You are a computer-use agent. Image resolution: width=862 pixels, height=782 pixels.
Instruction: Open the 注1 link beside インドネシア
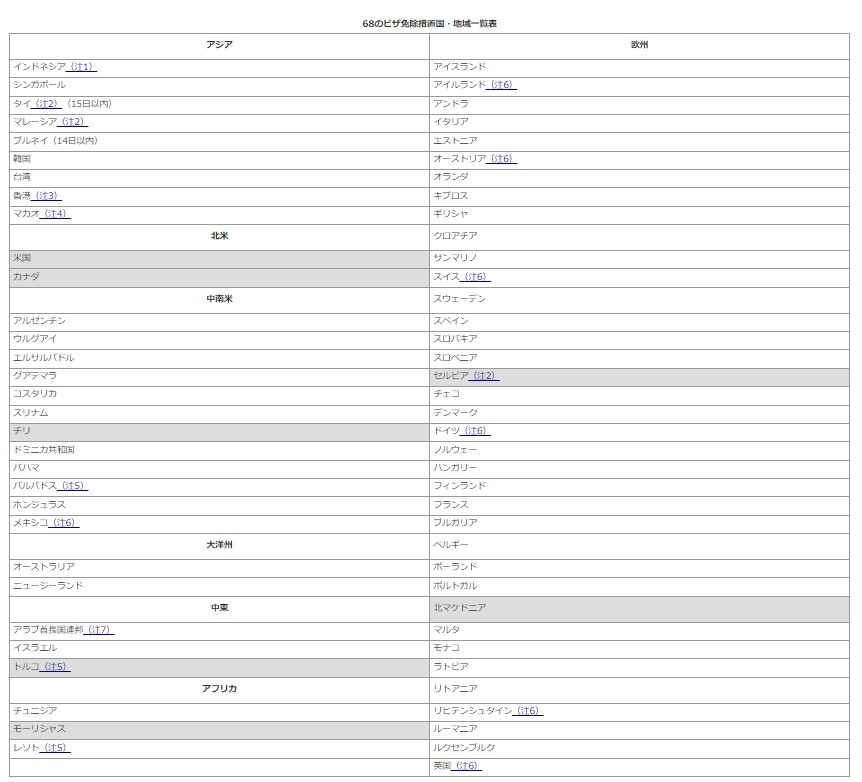click(x=82, y=67)
